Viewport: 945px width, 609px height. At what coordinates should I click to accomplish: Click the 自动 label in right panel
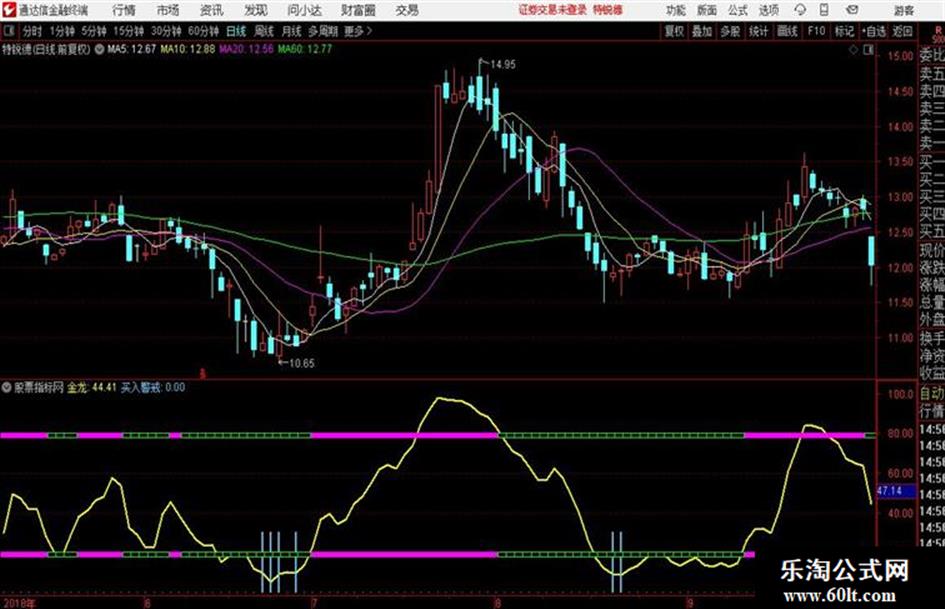pyautogui.click(x=932, y=394)
